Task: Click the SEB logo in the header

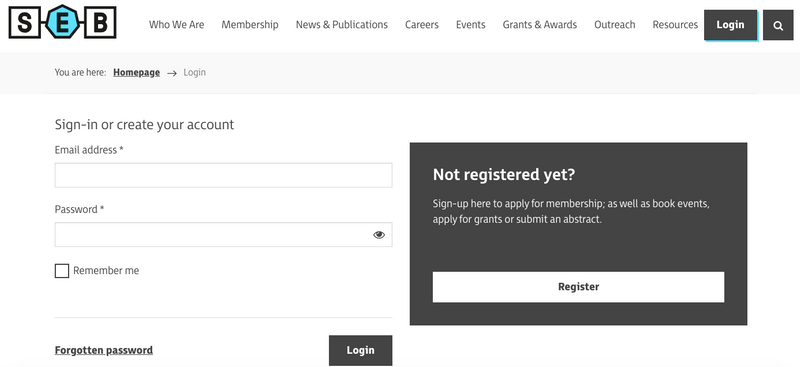Action: click(62, 22)
